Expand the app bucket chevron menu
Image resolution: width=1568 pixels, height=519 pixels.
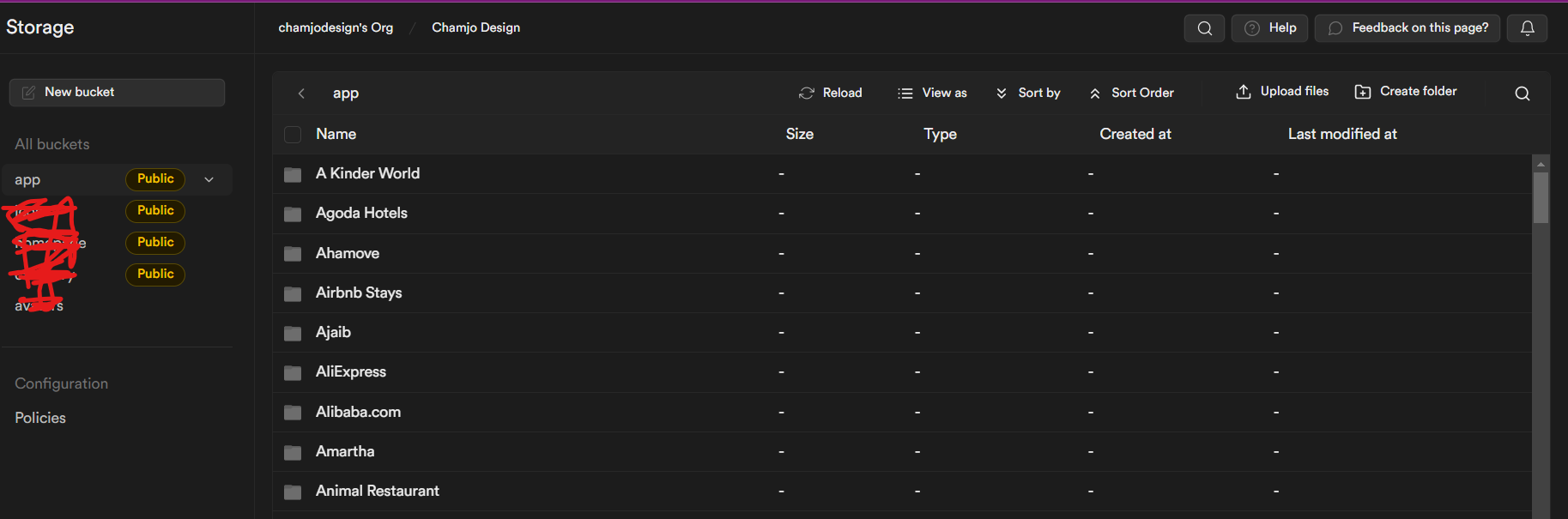click(209, 179)
